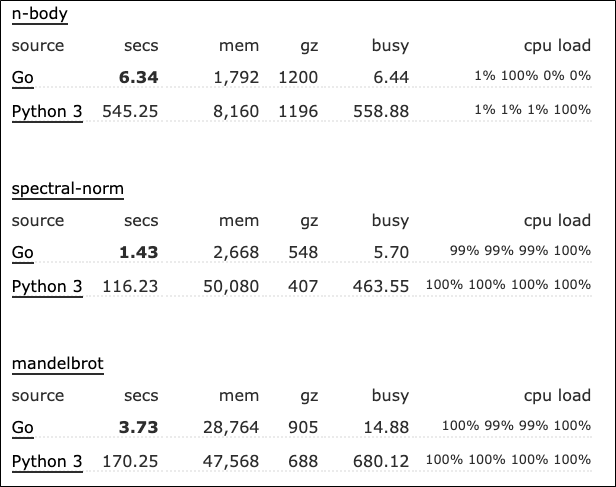Select the bold 3.73 secs value

pos(139,427)
